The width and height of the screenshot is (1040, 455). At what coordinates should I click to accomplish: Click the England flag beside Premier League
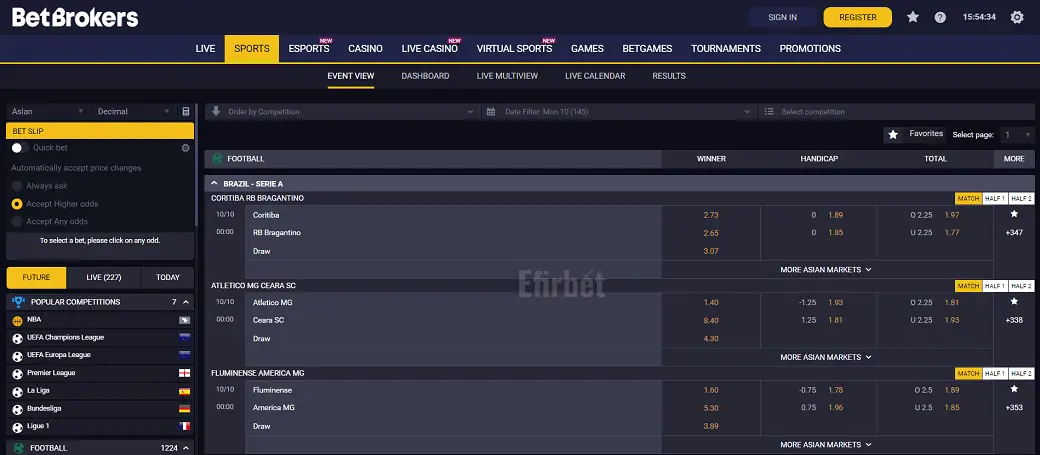tap(184, 373)
